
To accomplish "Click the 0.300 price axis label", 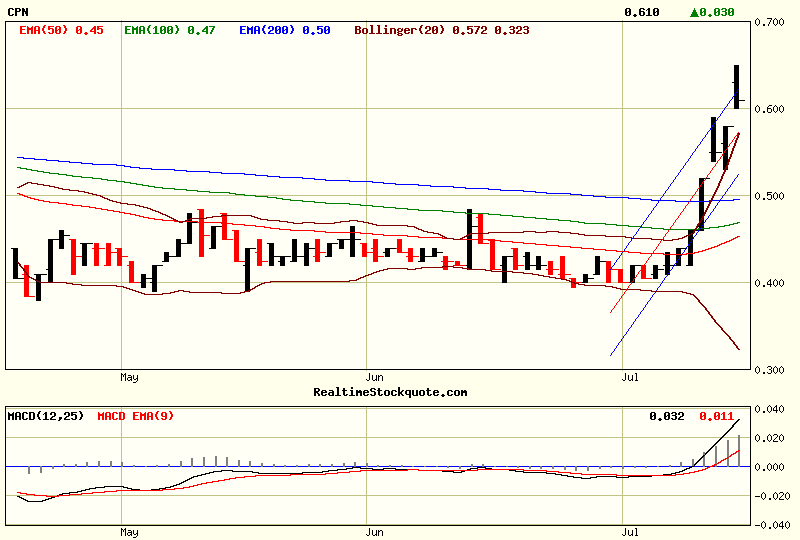I will point(769,370).
